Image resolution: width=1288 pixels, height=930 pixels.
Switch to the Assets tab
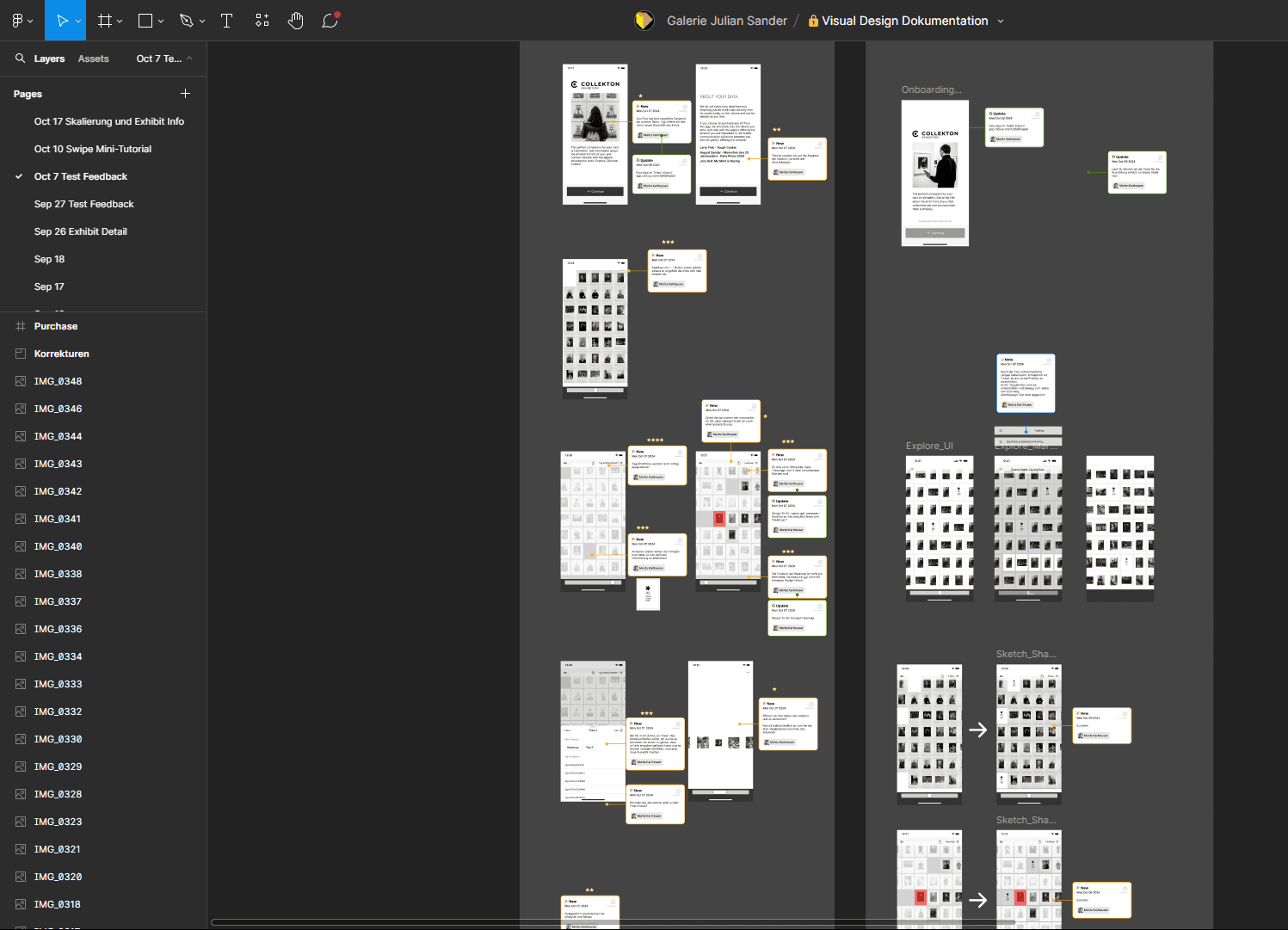click(x=93, y=59)
